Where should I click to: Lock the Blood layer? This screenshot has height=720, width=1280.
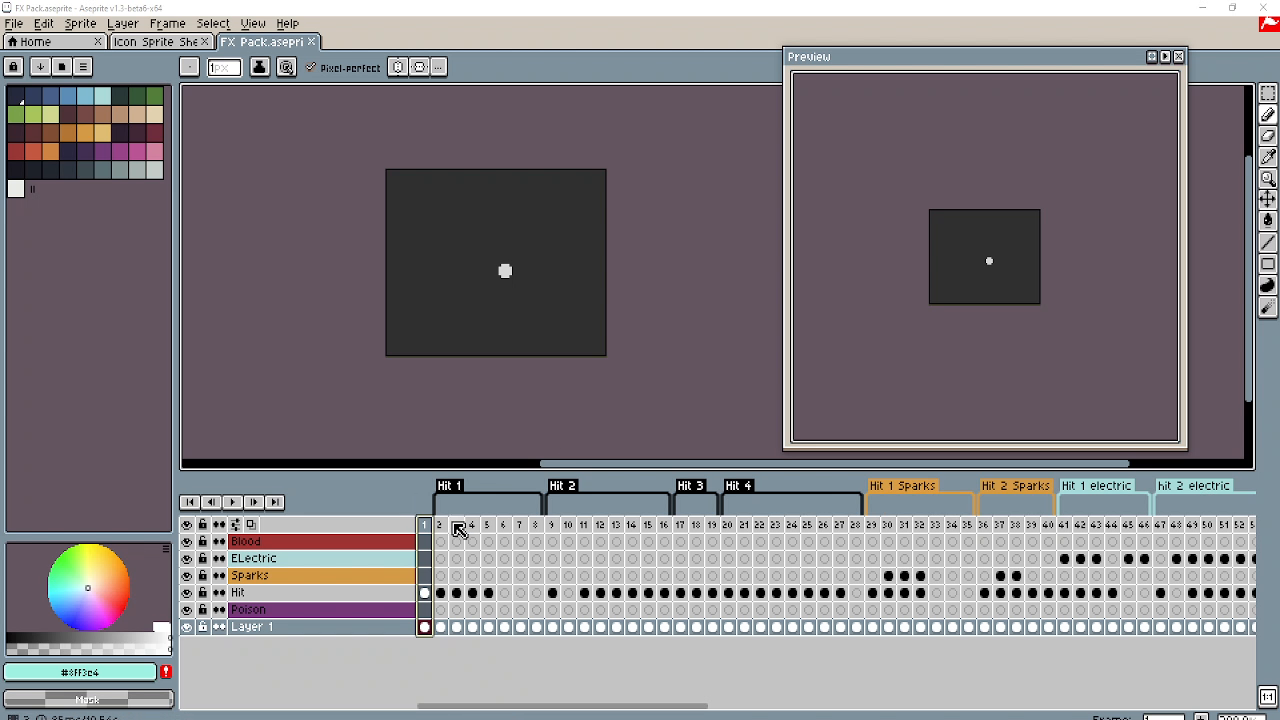coord(203,541)
